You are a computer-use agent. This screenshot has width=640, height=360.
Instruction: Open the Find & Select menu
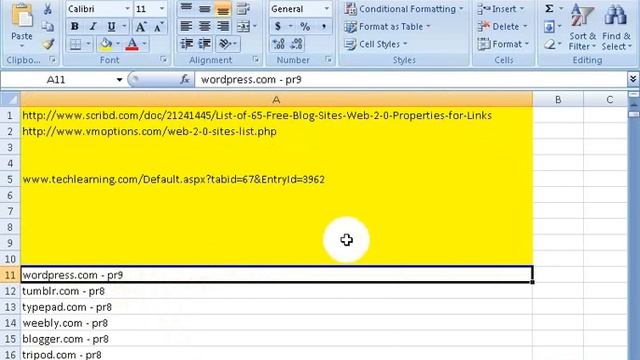coord(616,27)
